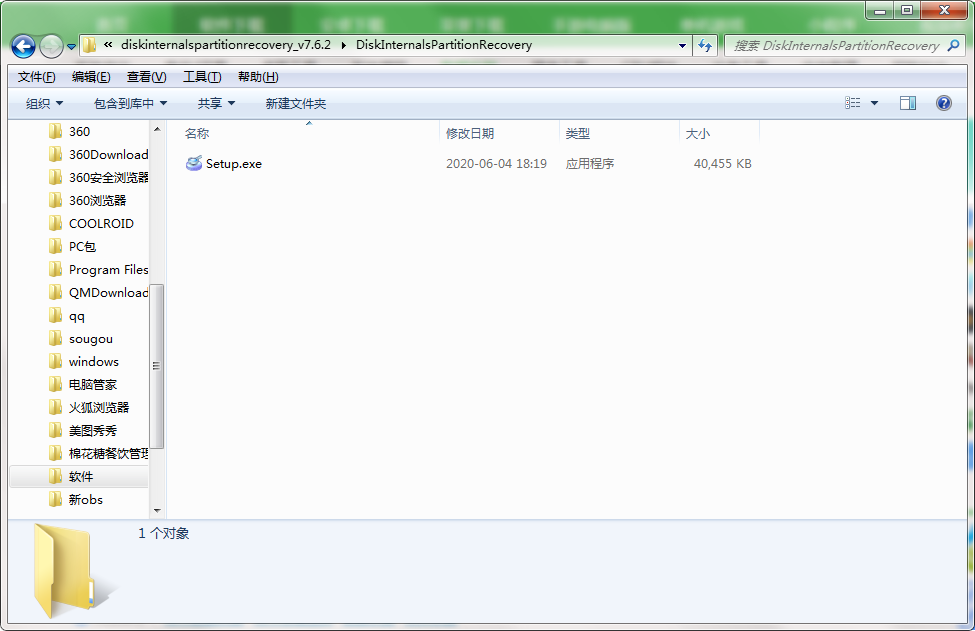Select the sougou folder

(x=81, y=339)
